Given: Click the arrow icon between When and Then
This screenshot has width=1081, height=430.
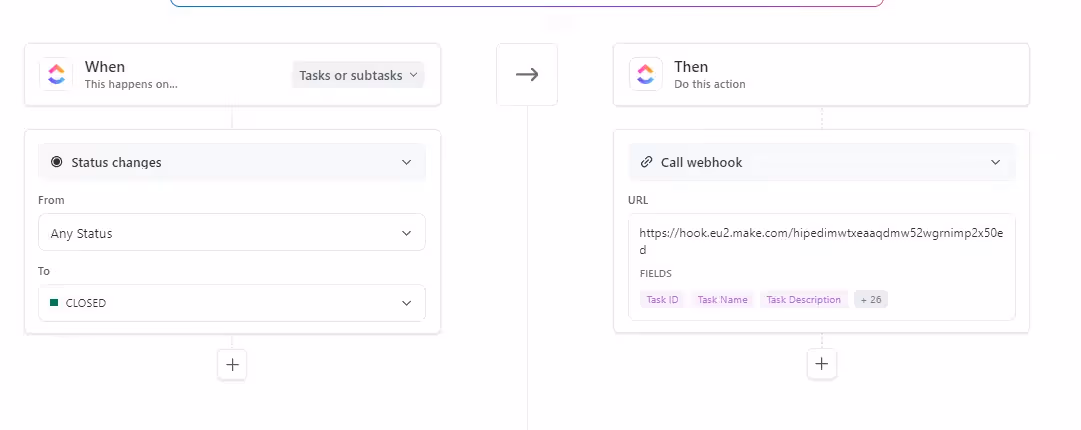Looking at the screenshot, I should pos(527,75).
